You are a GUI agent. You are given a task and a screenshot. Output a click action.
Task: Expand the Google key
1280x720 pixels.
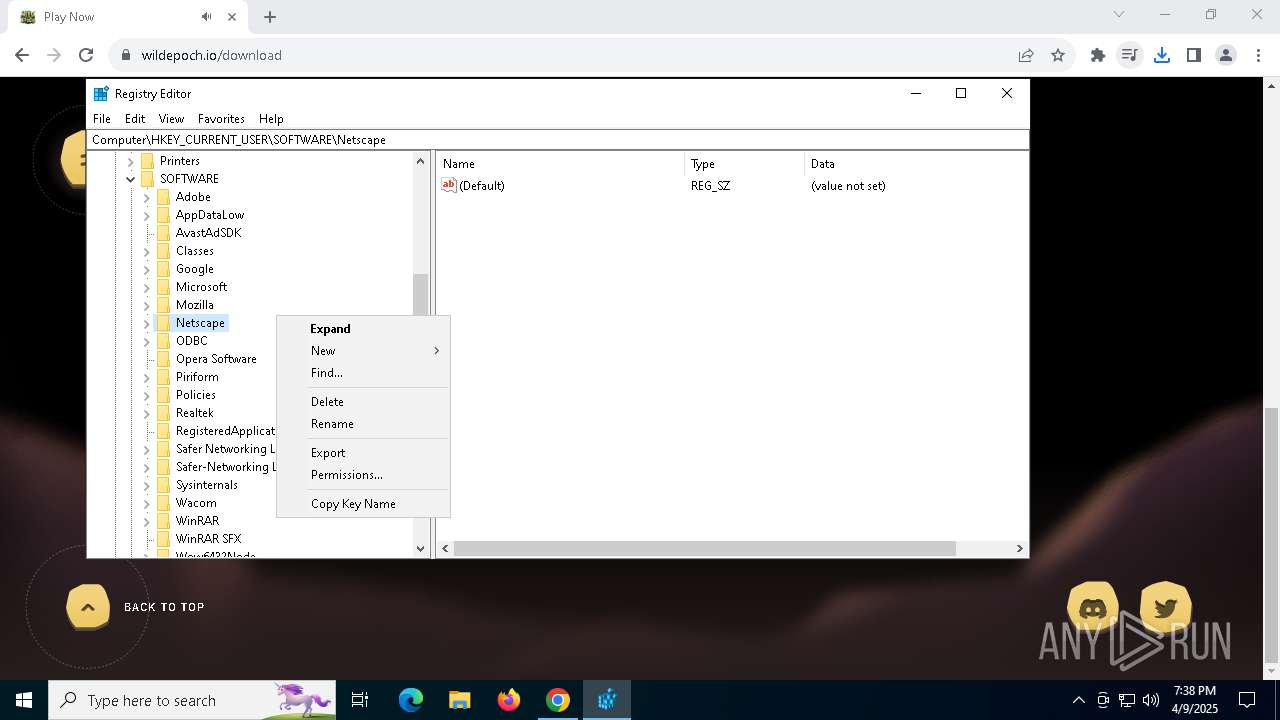point(147,269)
